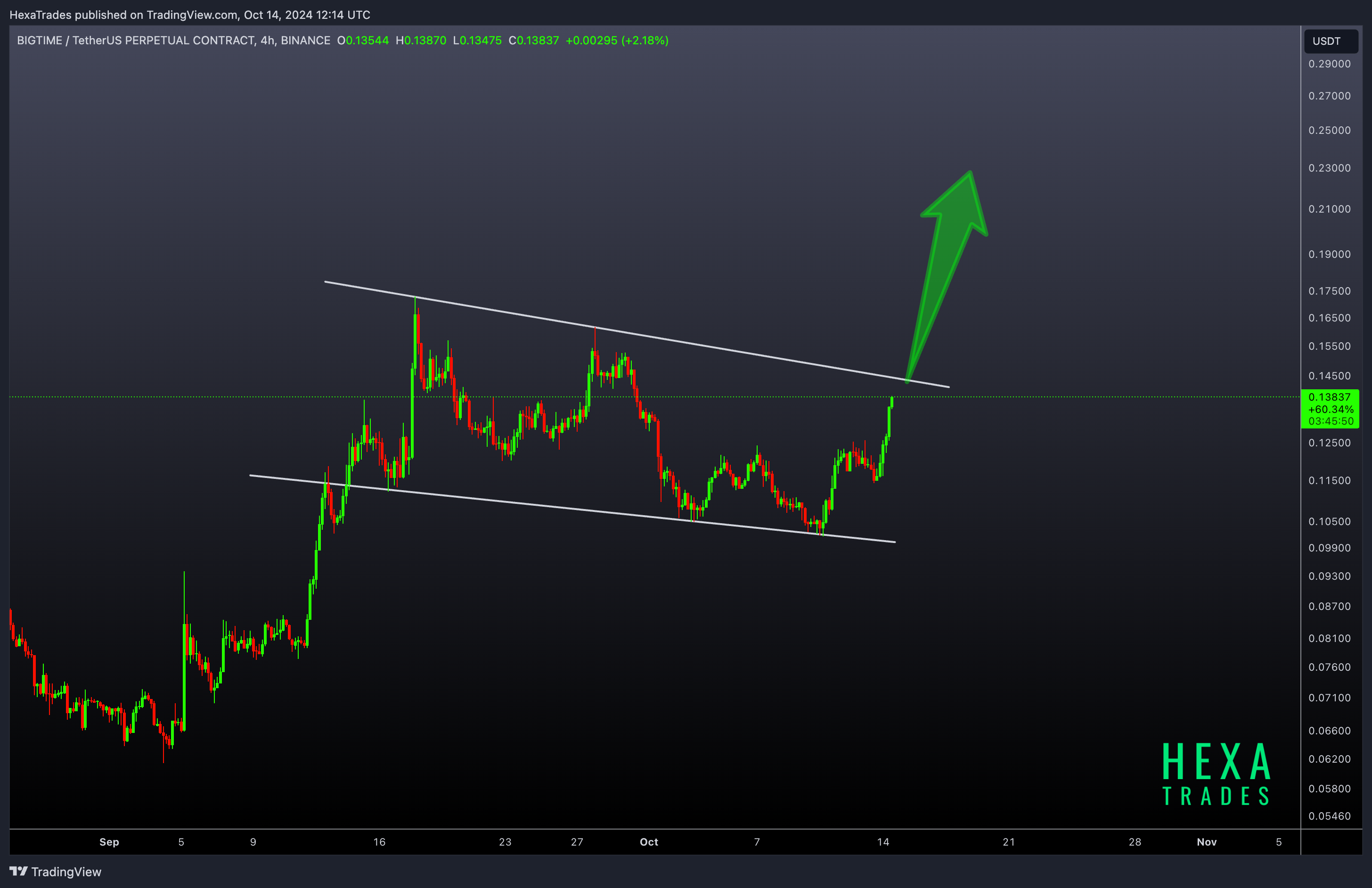
Task: Click the close value C0.13837
Action: [x=534, y=41]
